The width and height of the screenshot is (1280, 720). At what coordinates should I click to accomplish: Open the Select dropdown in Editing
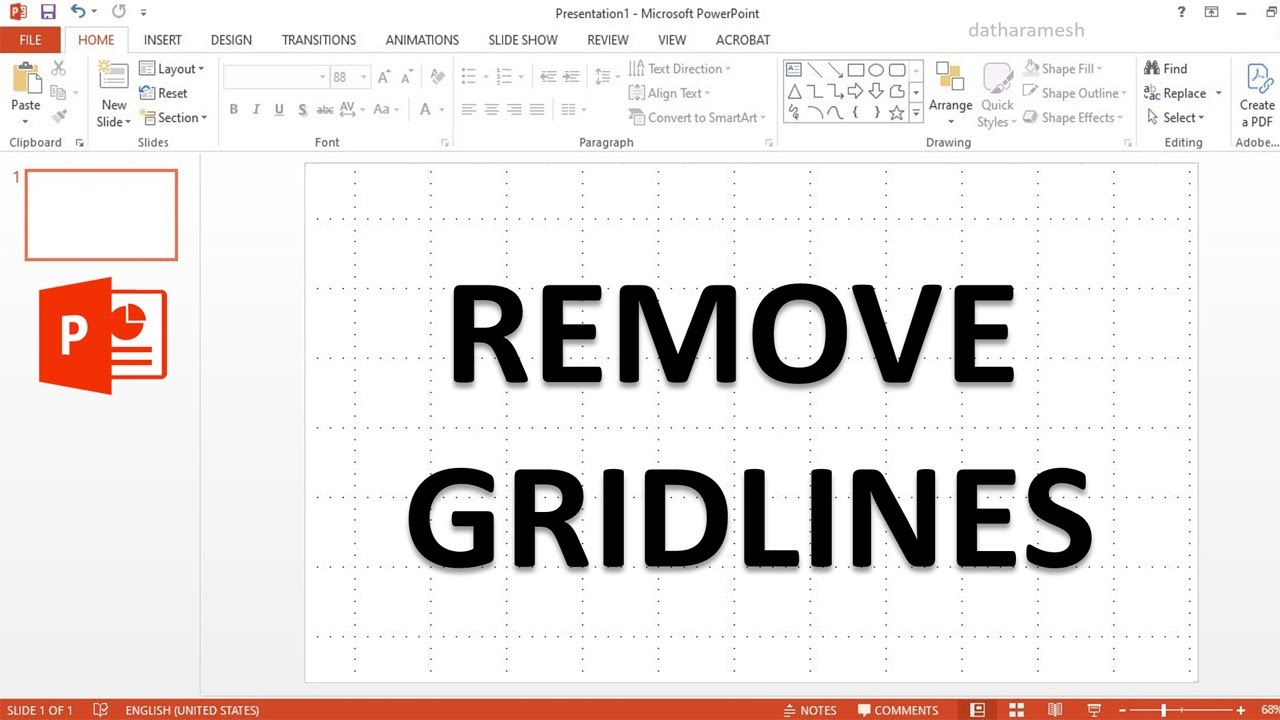1176,117
